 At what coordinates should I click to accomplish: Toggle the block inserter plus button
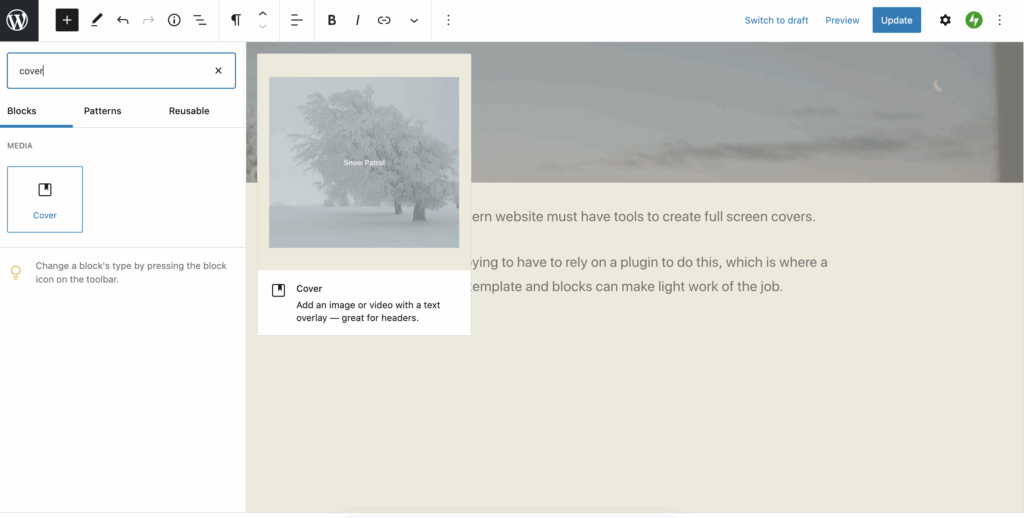(67, 20)
